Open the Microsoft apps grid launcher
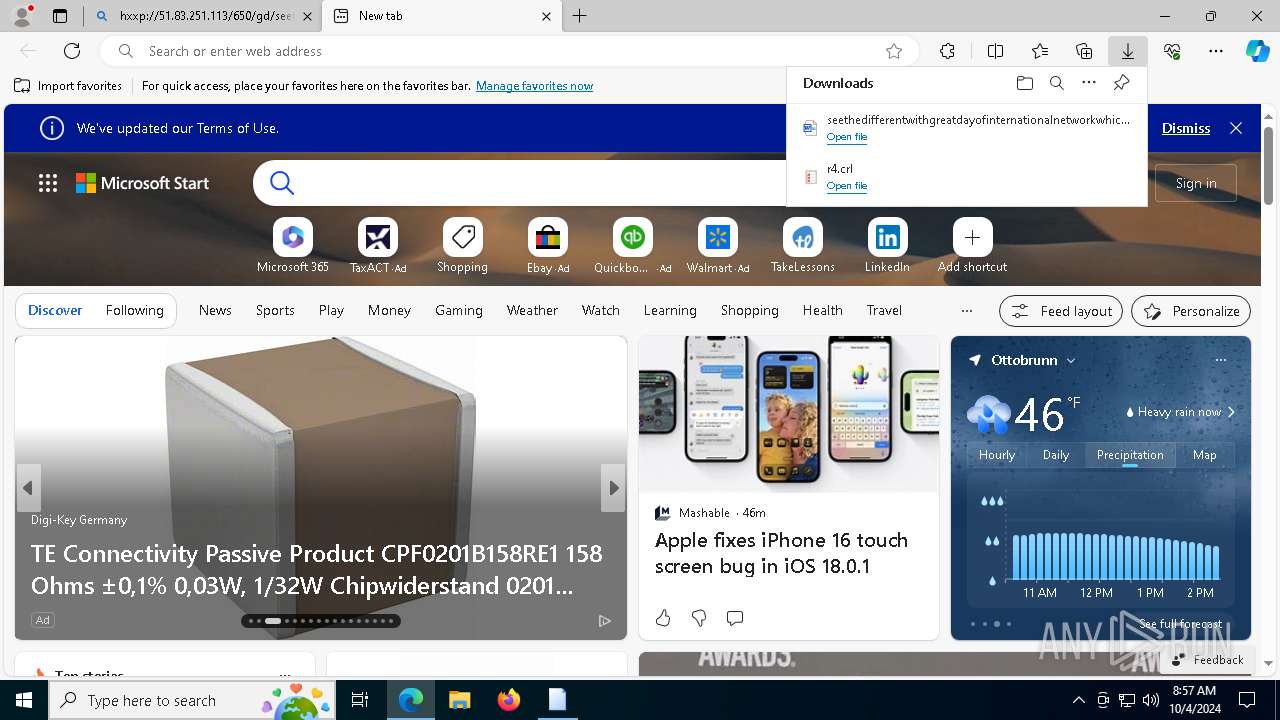The height and width of the screenshot is (720, 1280). click(x=48, y=183)
